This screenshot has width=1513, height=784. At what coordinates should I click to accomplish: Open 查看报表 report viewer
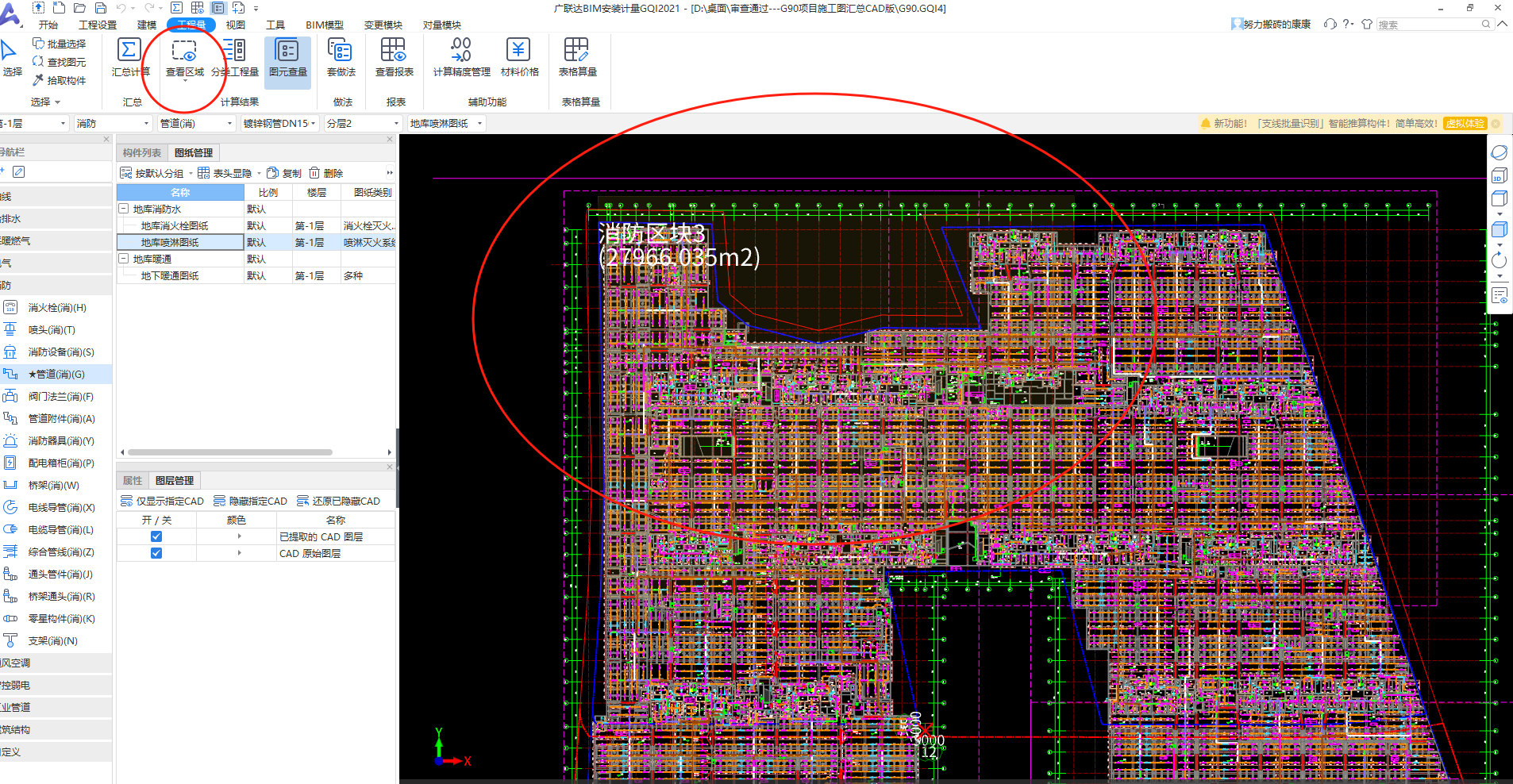(394, 57)
